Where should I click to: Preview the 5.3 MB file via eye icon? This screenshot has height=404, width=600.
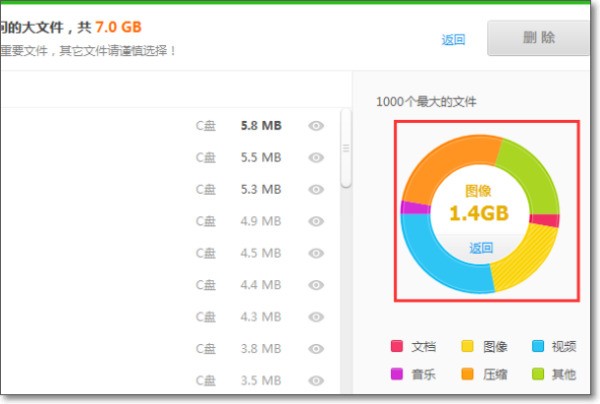point(316,189)
